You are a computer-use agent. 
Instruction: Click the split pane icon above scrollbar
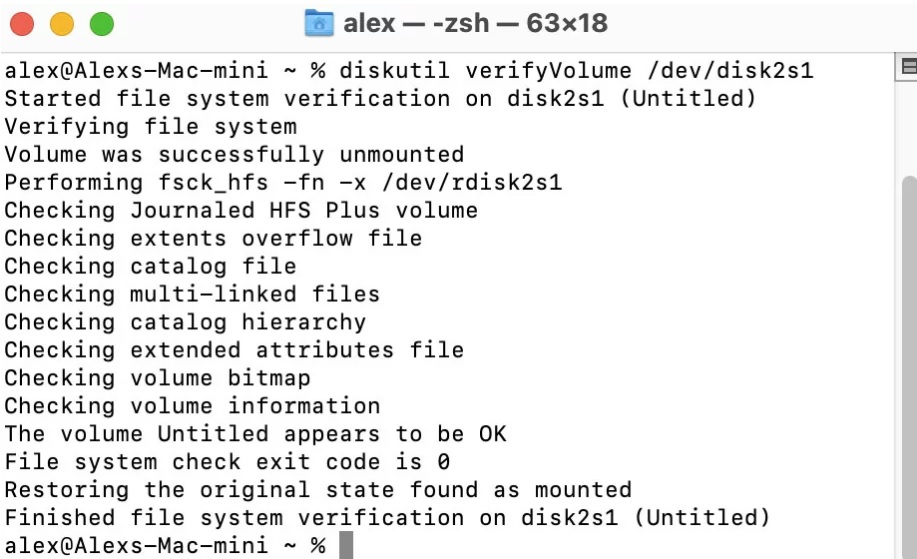(x=909, y=67)
